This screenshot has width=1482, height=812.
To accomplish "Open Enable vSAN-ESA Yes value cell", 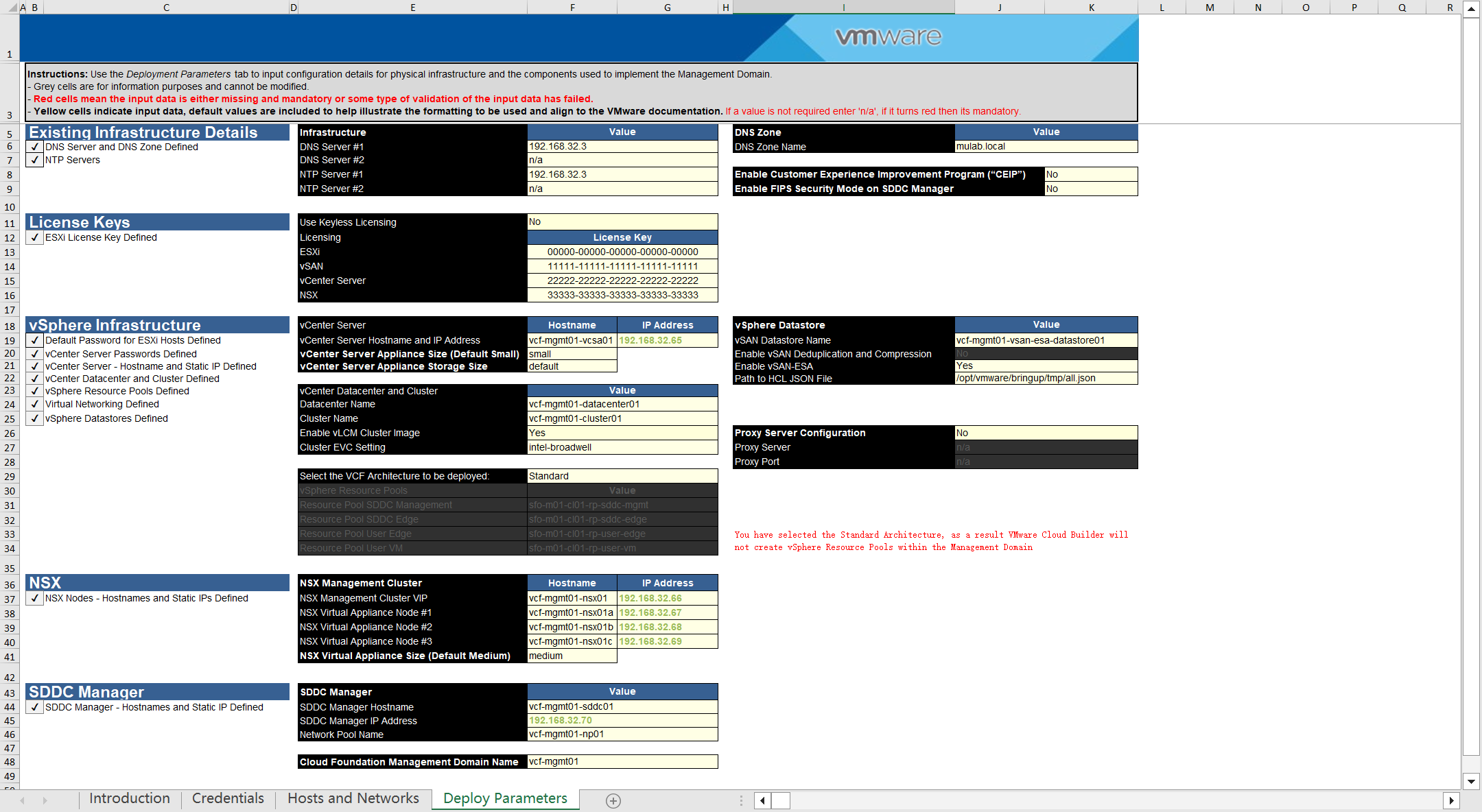I will click(x=1046, y=366).
